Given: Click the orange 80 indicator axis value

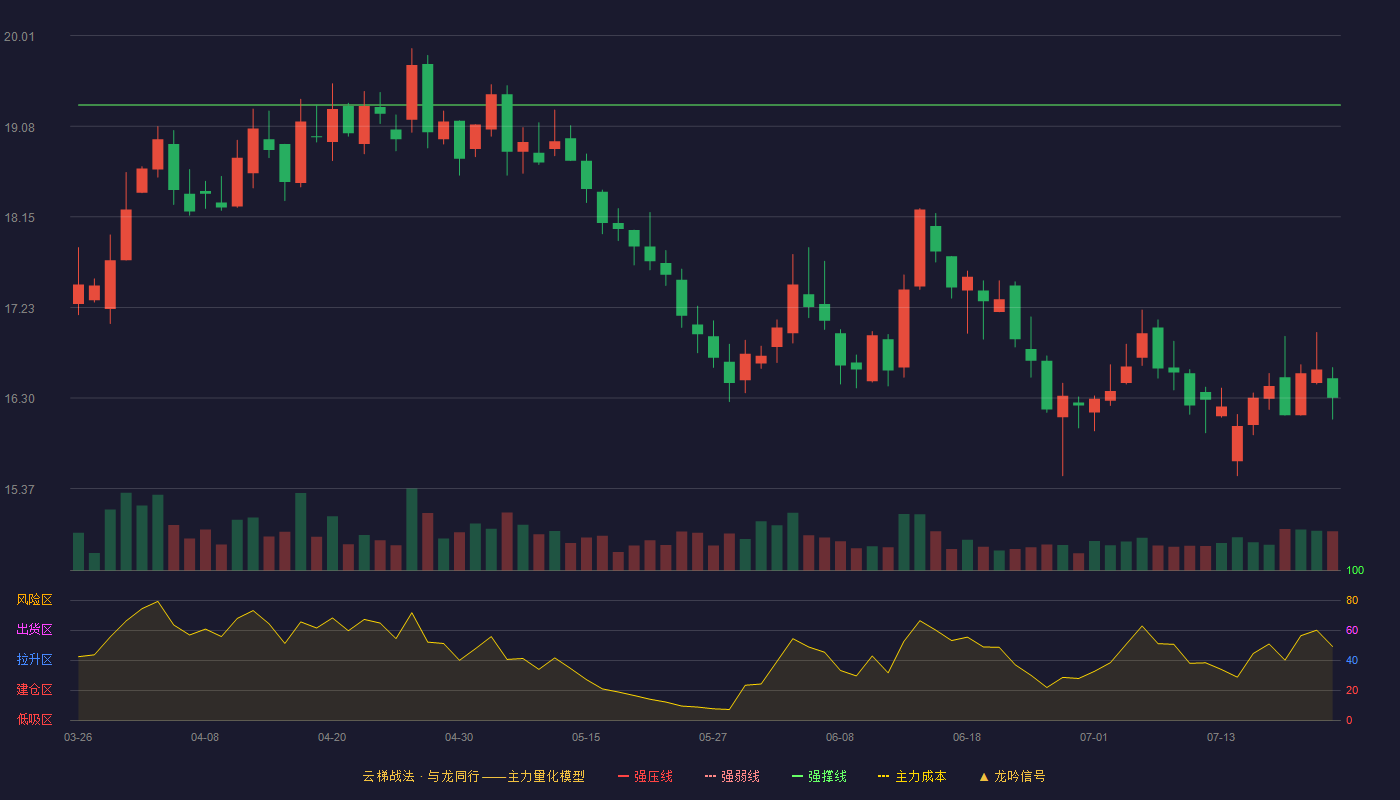Looking at the screenshot, I should click(x=1352, y=600).
